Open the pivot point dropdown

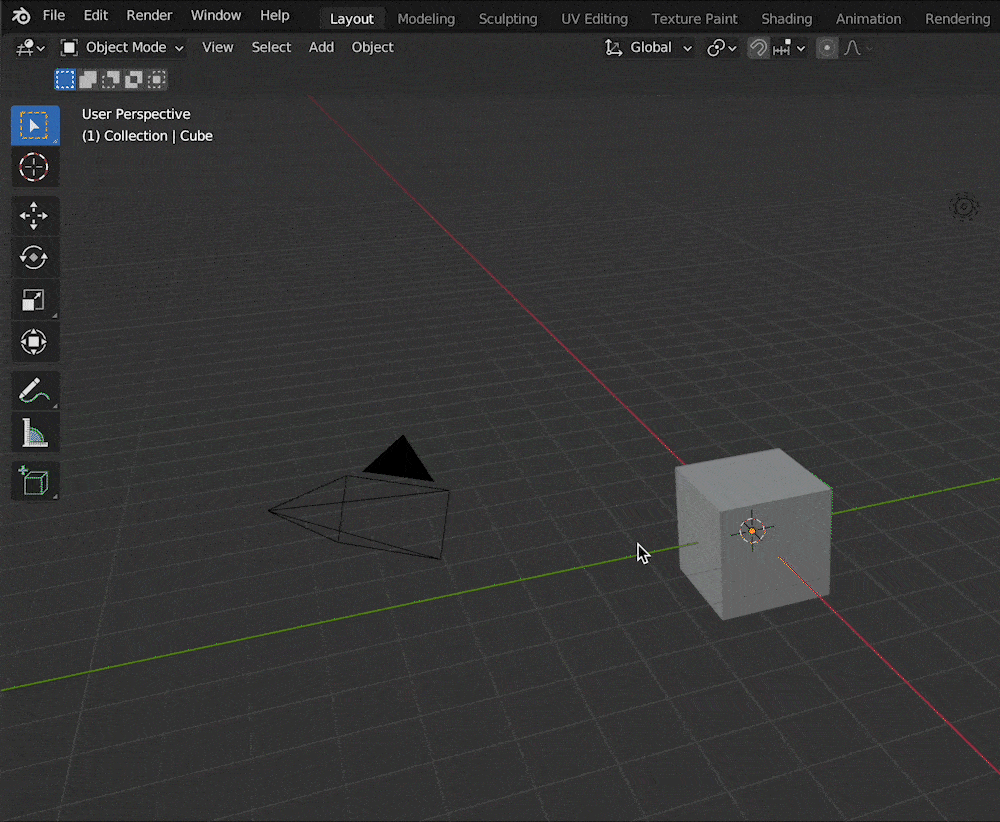pos(722,48)
